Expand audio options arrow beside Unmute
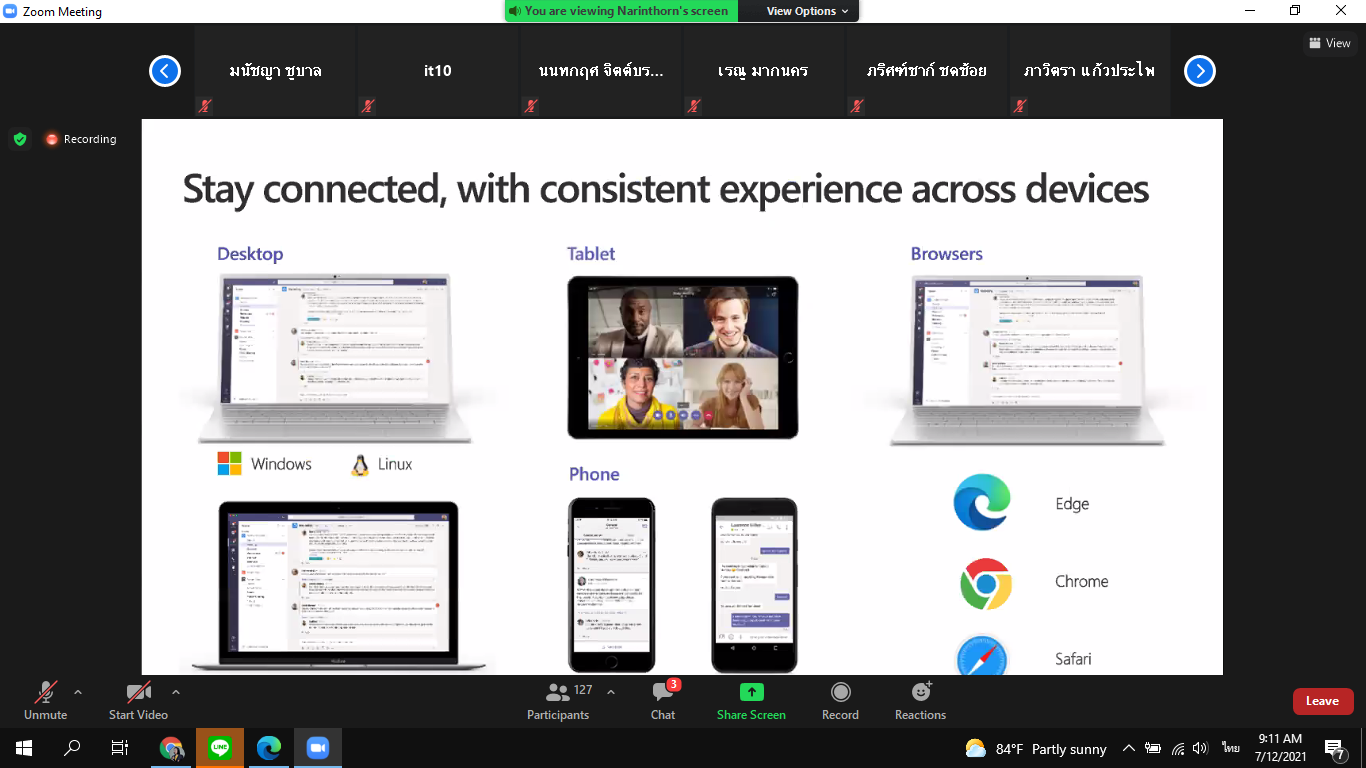 [78, 692]
